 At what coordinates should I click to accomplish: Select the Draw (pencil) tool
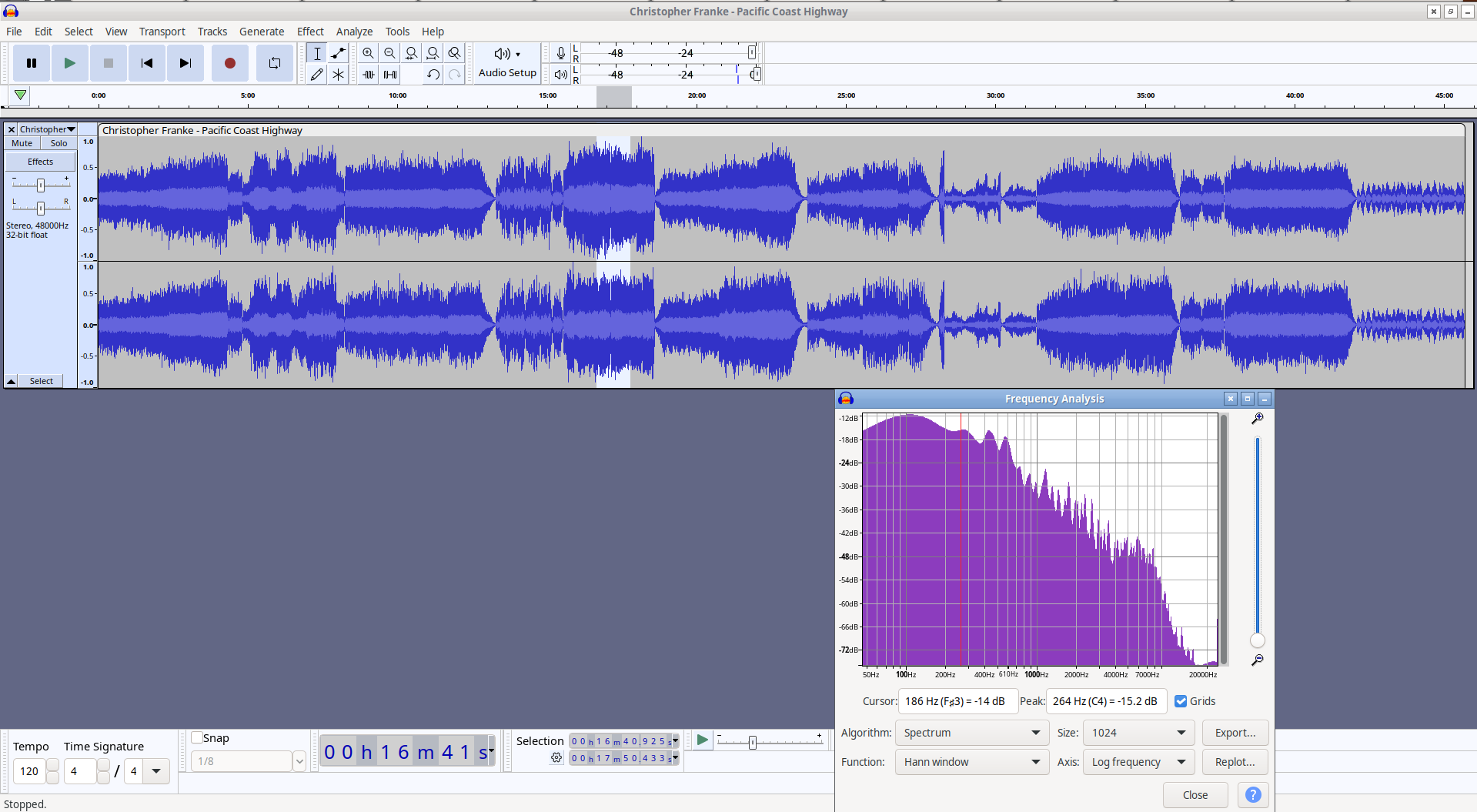[x=317, y=74]
